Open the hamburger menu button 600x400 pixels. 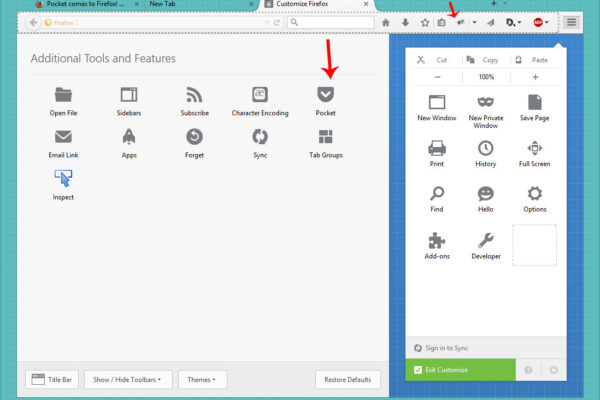click(571, 22)
